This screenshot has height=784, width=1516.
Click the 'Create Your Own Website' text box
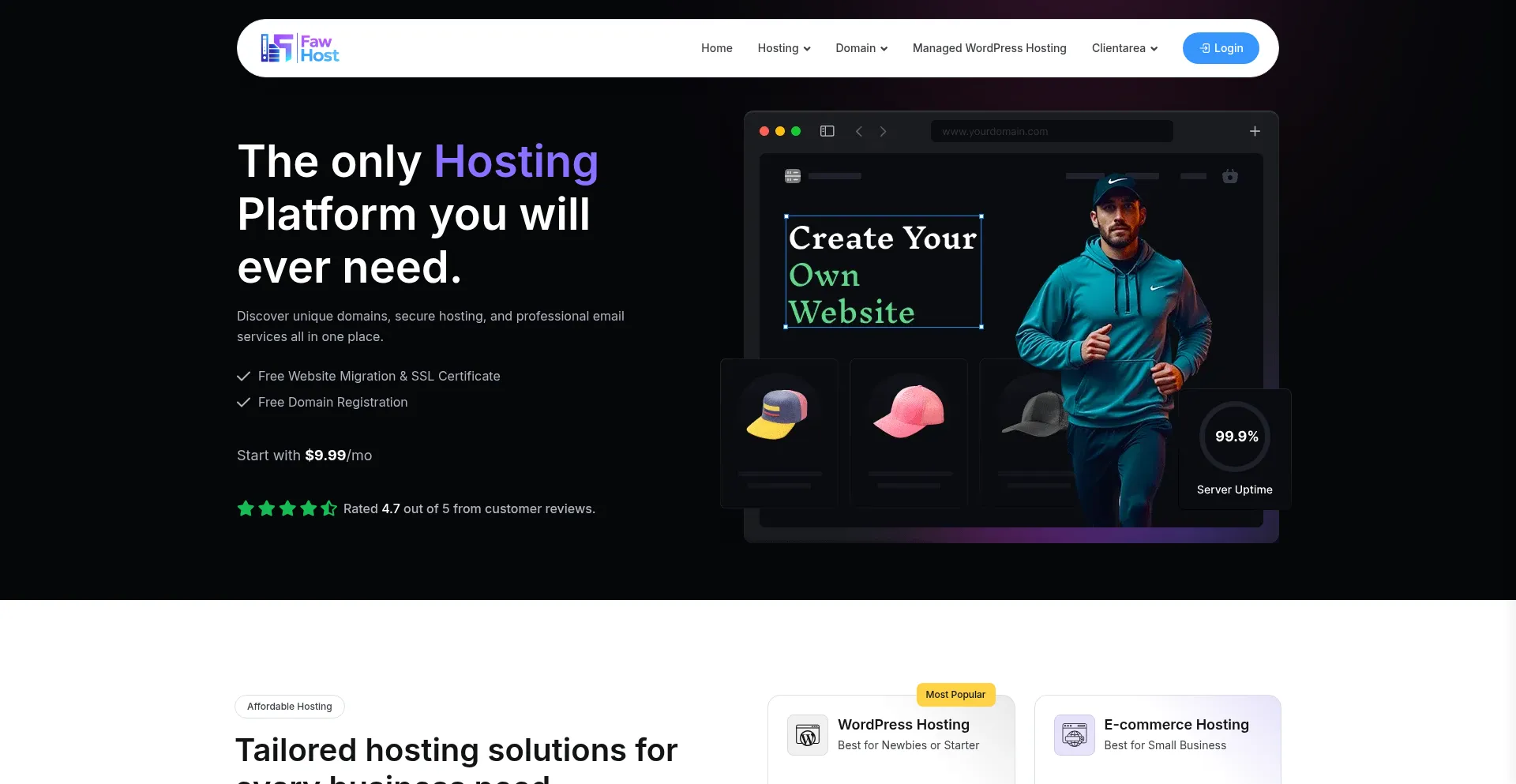click(884, 272)
